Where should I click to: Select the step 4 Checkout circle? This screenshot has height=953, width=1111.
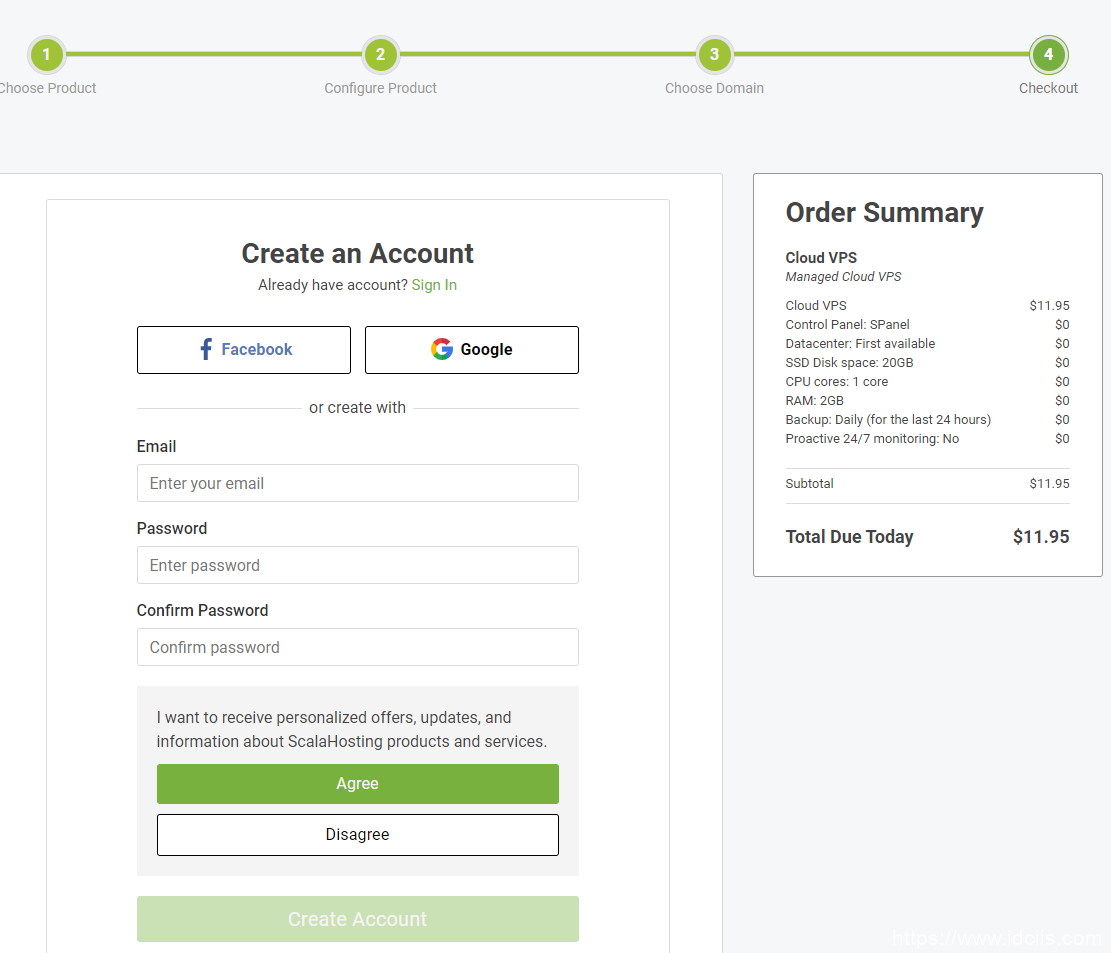pyautogui.click(x=1048, y=55)
